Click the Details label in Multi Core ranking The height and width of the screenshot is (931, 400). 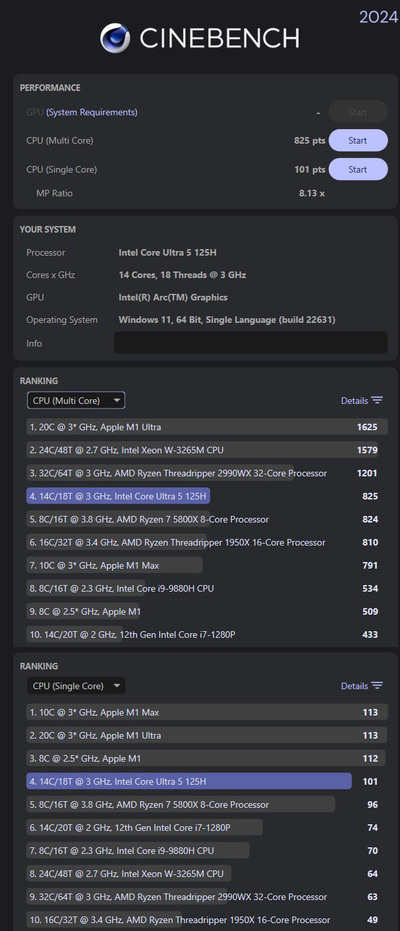coord(354,401)
